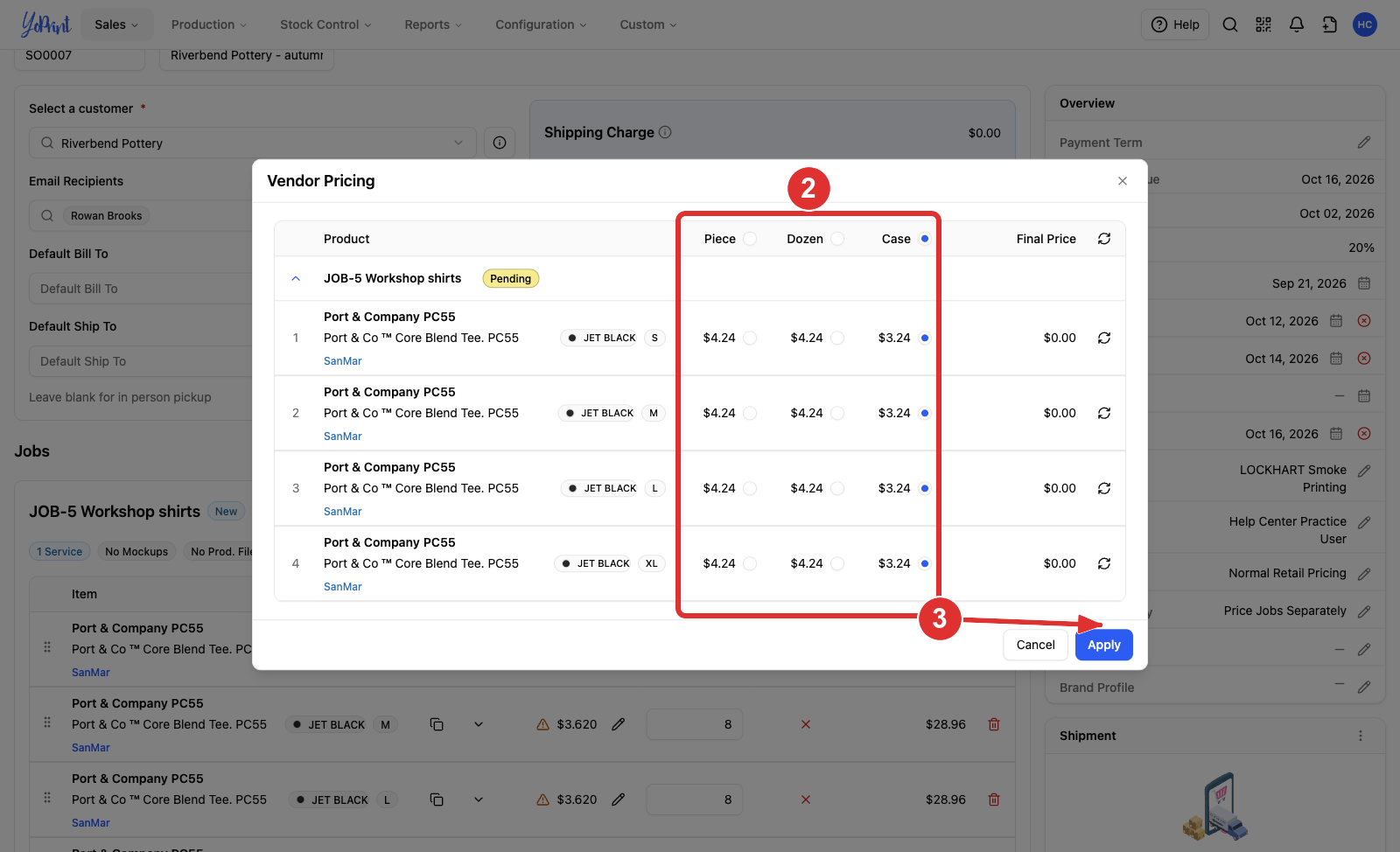Screen dimensions: 1400x852
Task: Open the Configuration dropdown menu
Action: tap(541, 24)
